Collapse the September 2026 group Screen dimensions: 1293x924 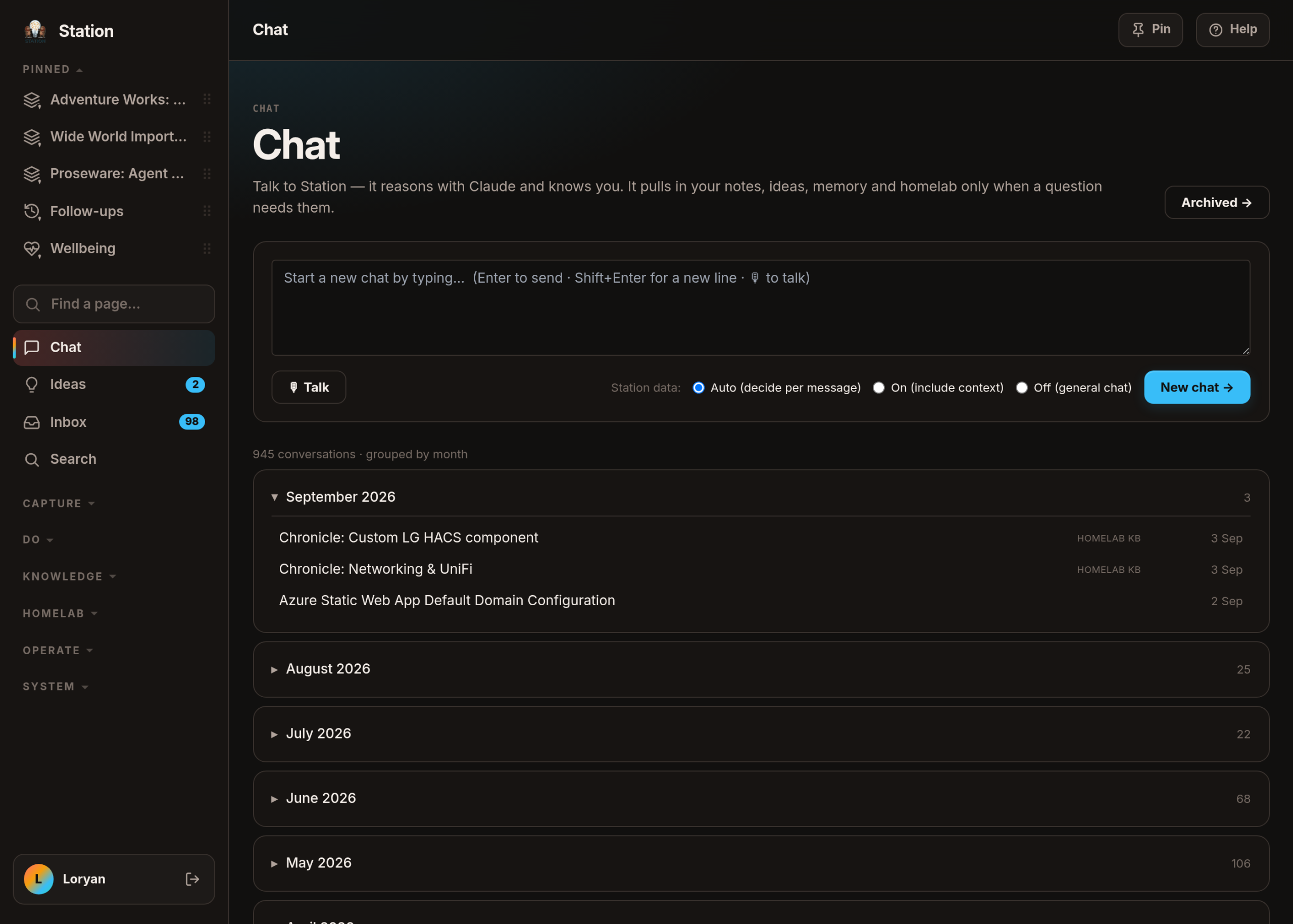tap(761, 497)
